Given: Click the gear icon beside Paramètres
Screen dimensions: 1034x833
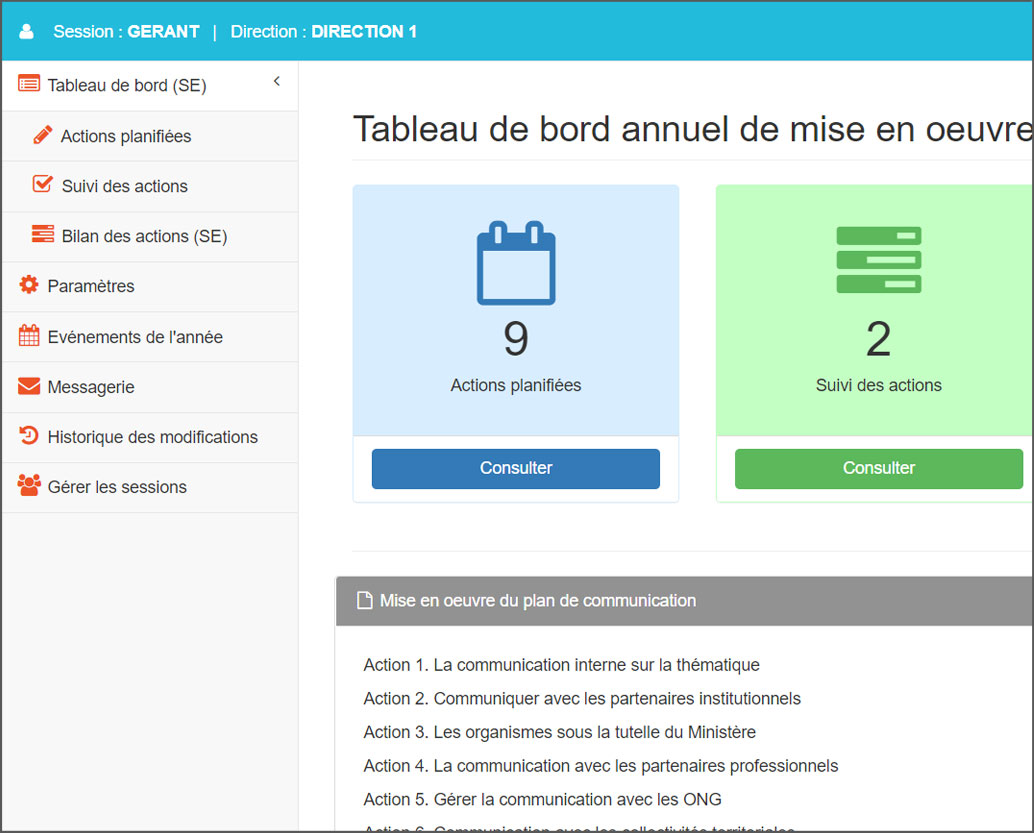Looking at the screenshot, I should [29, 284].
